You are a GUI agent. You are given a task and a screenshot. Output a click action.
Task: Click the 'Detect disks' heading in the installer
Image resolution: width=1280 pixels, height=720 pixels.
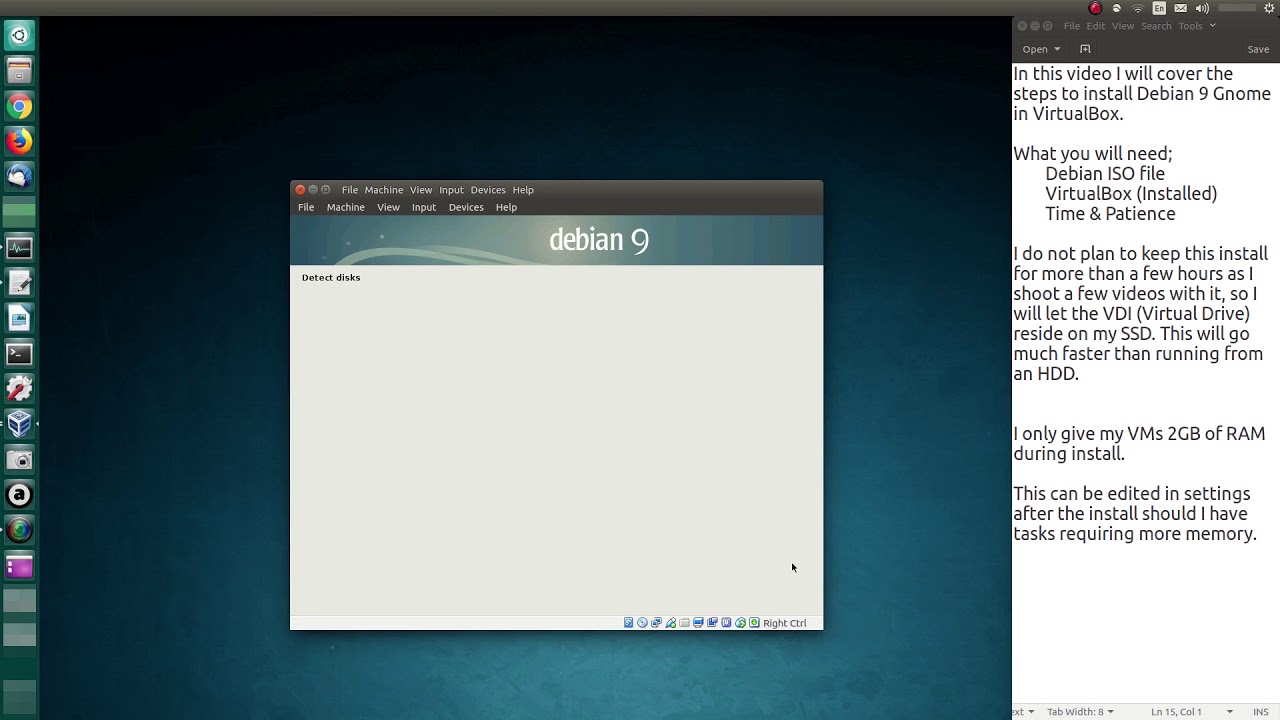pos(331,277)
